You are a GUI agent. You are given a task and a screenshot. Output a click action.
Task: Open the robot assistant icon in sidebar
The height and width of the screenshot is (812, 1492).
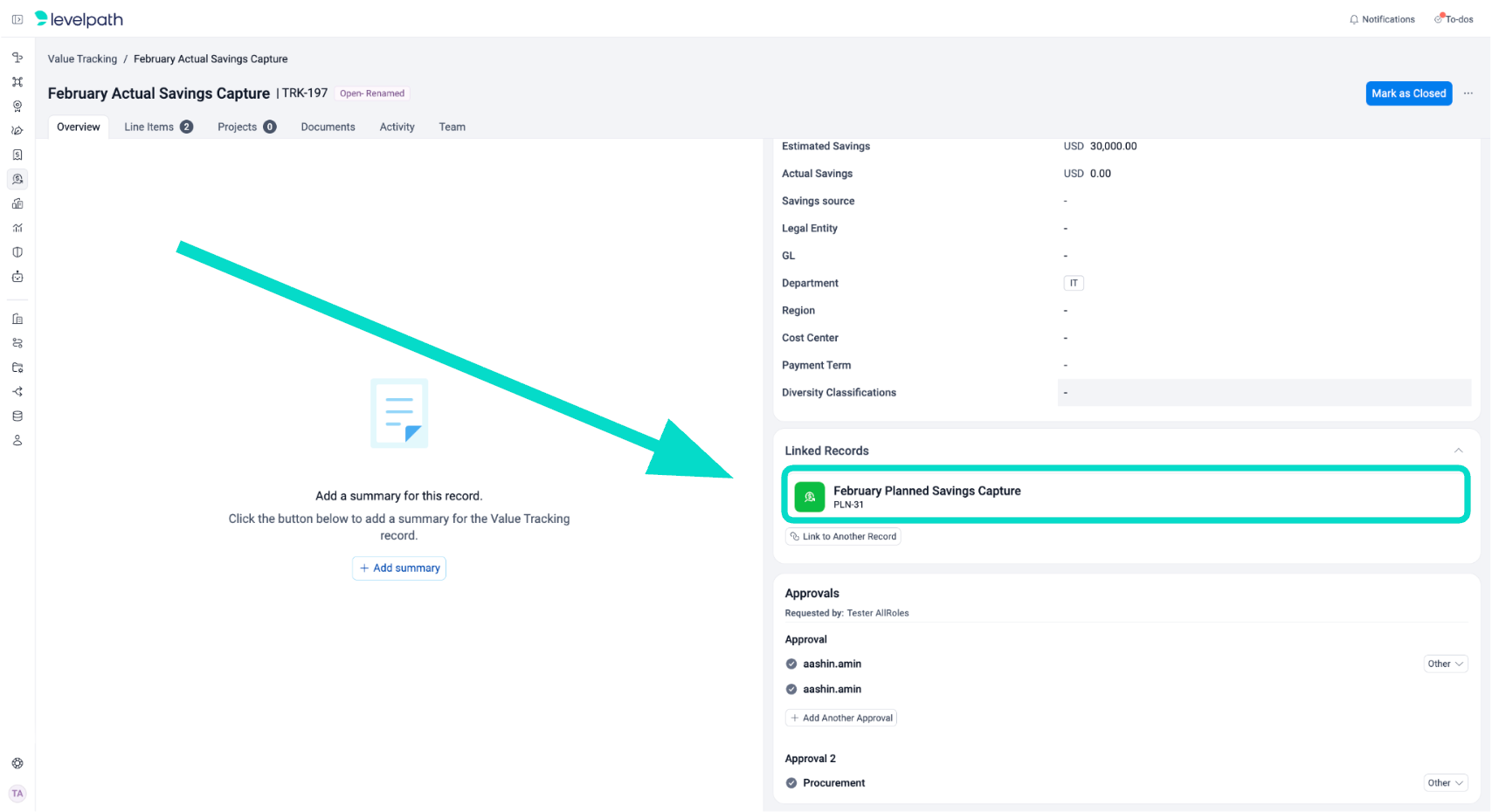click(x=17, y=277)
